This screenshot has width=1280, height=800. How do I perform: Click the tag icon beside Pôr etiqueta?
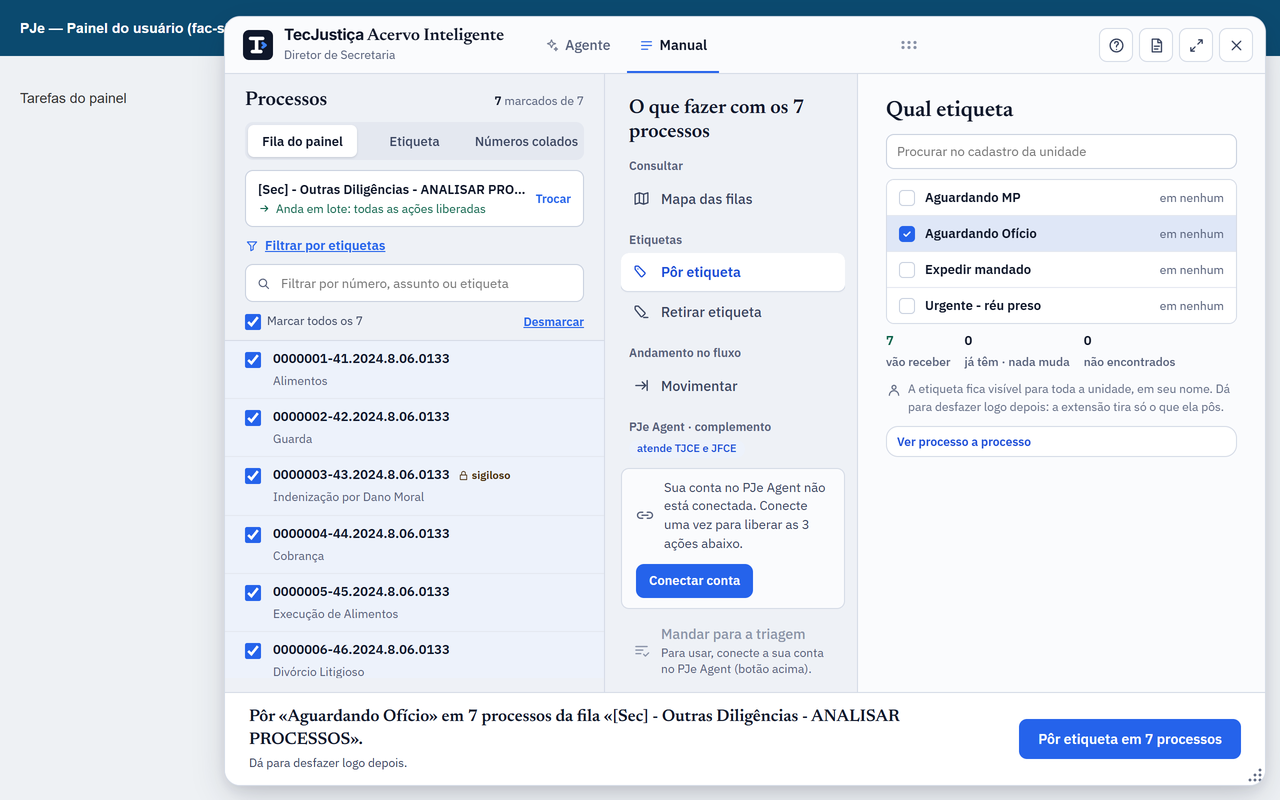(x=642, y=272)
